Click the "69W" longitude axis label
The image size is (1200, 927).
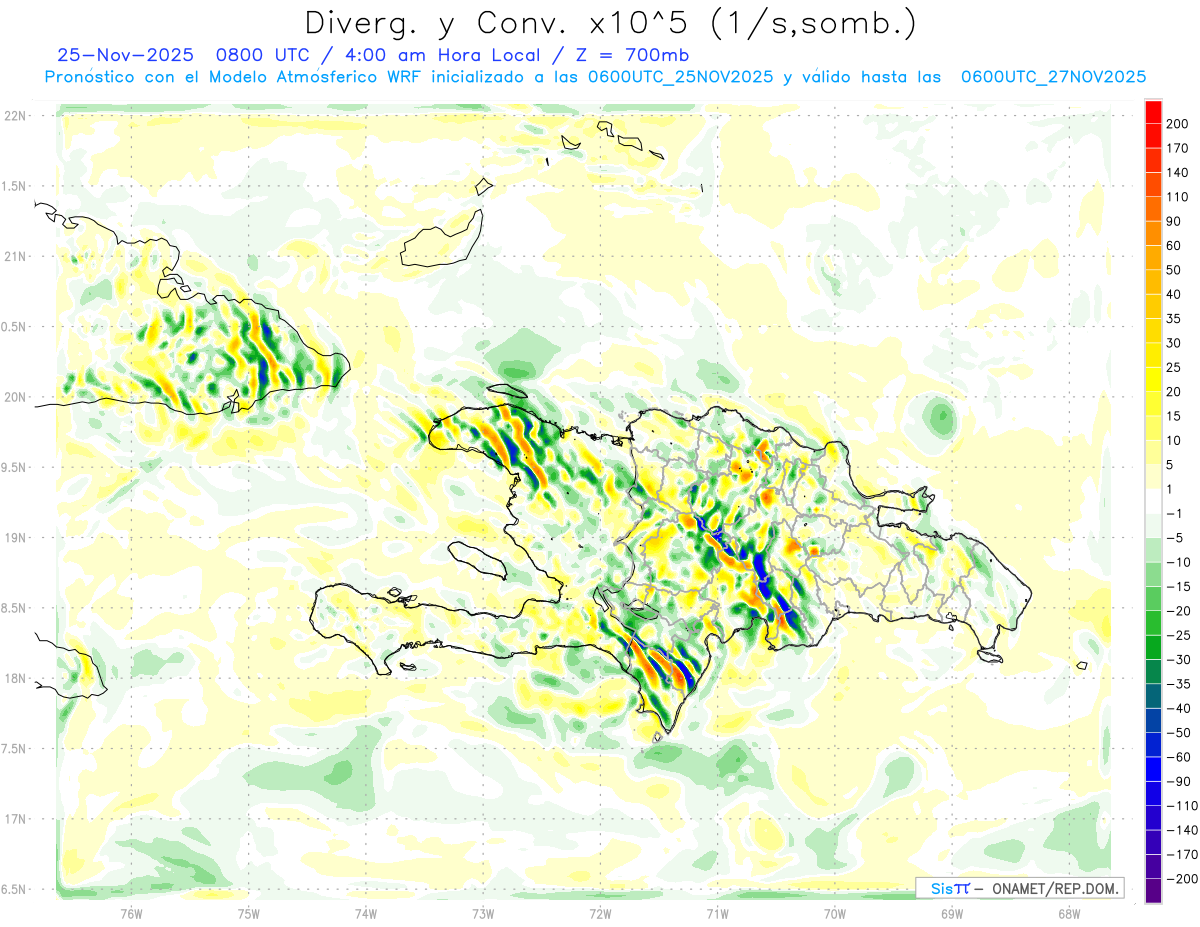(952, 913)
